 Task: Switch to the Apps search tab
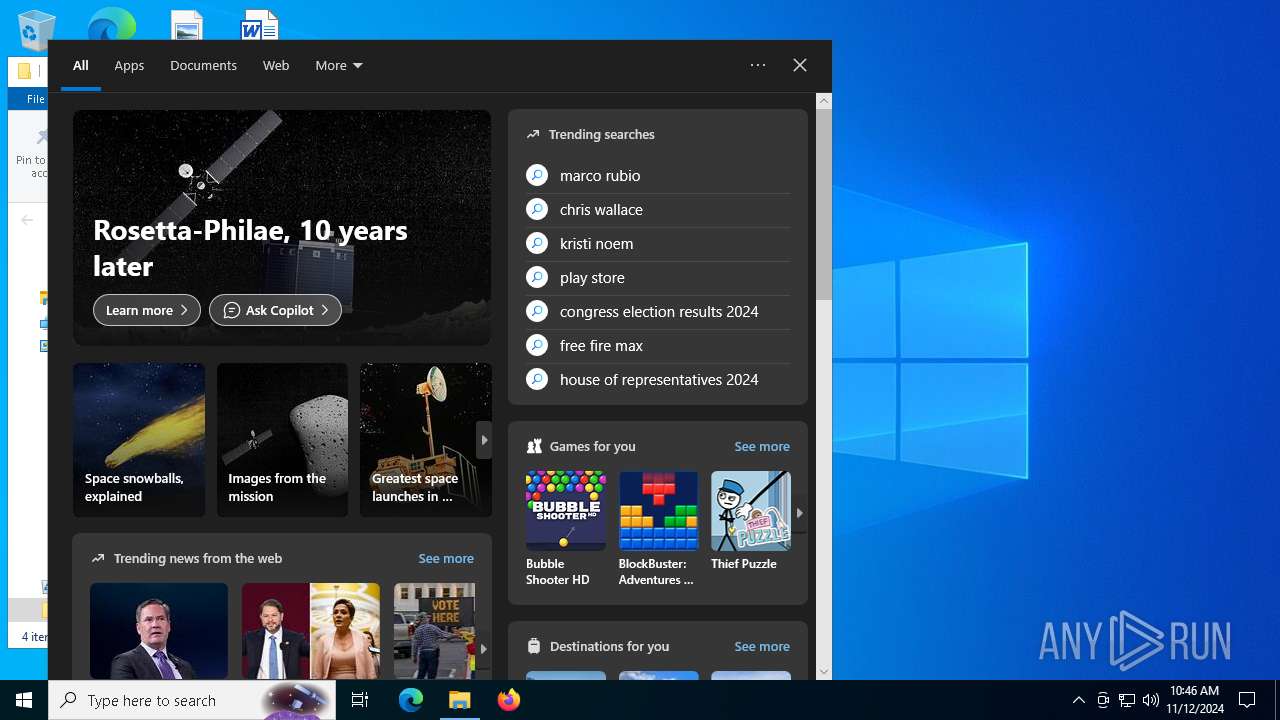(129, 66)
